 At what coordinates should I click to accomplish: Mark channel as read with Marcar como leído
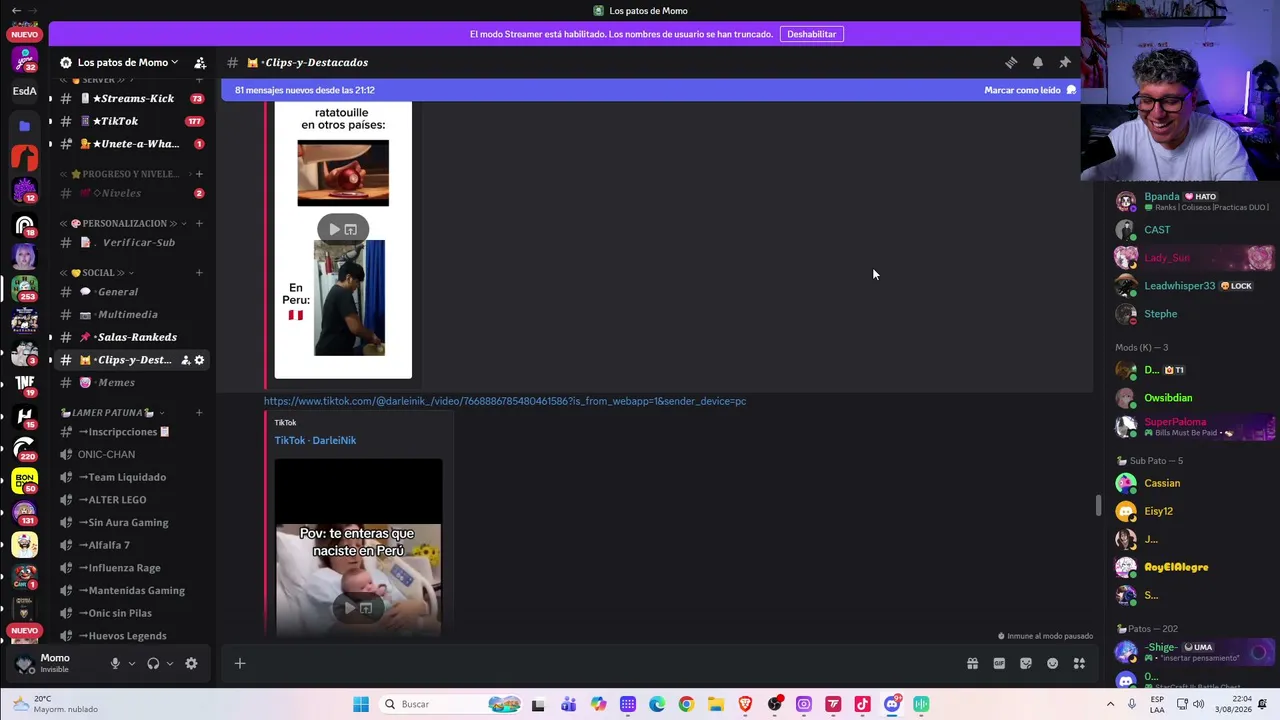click(1030, 90)
